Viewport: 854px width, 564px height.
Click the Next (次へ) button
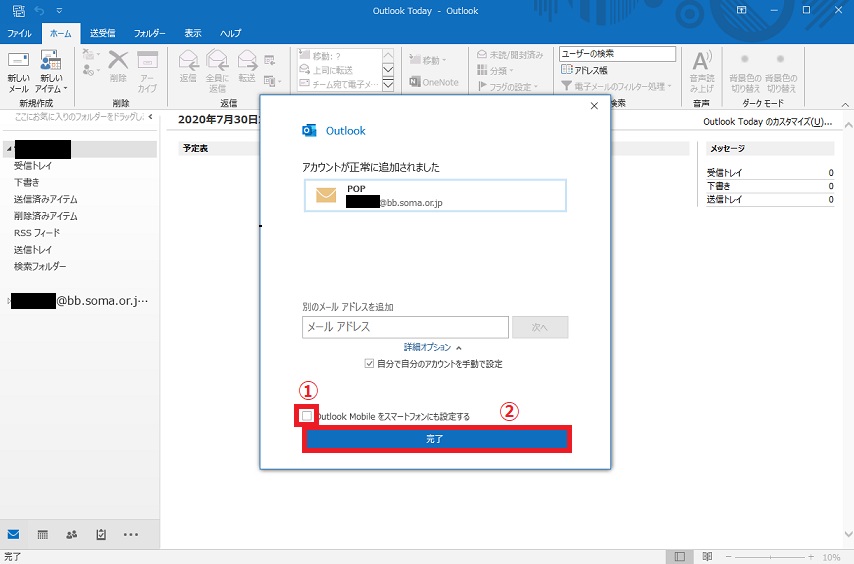click(540, 327)
